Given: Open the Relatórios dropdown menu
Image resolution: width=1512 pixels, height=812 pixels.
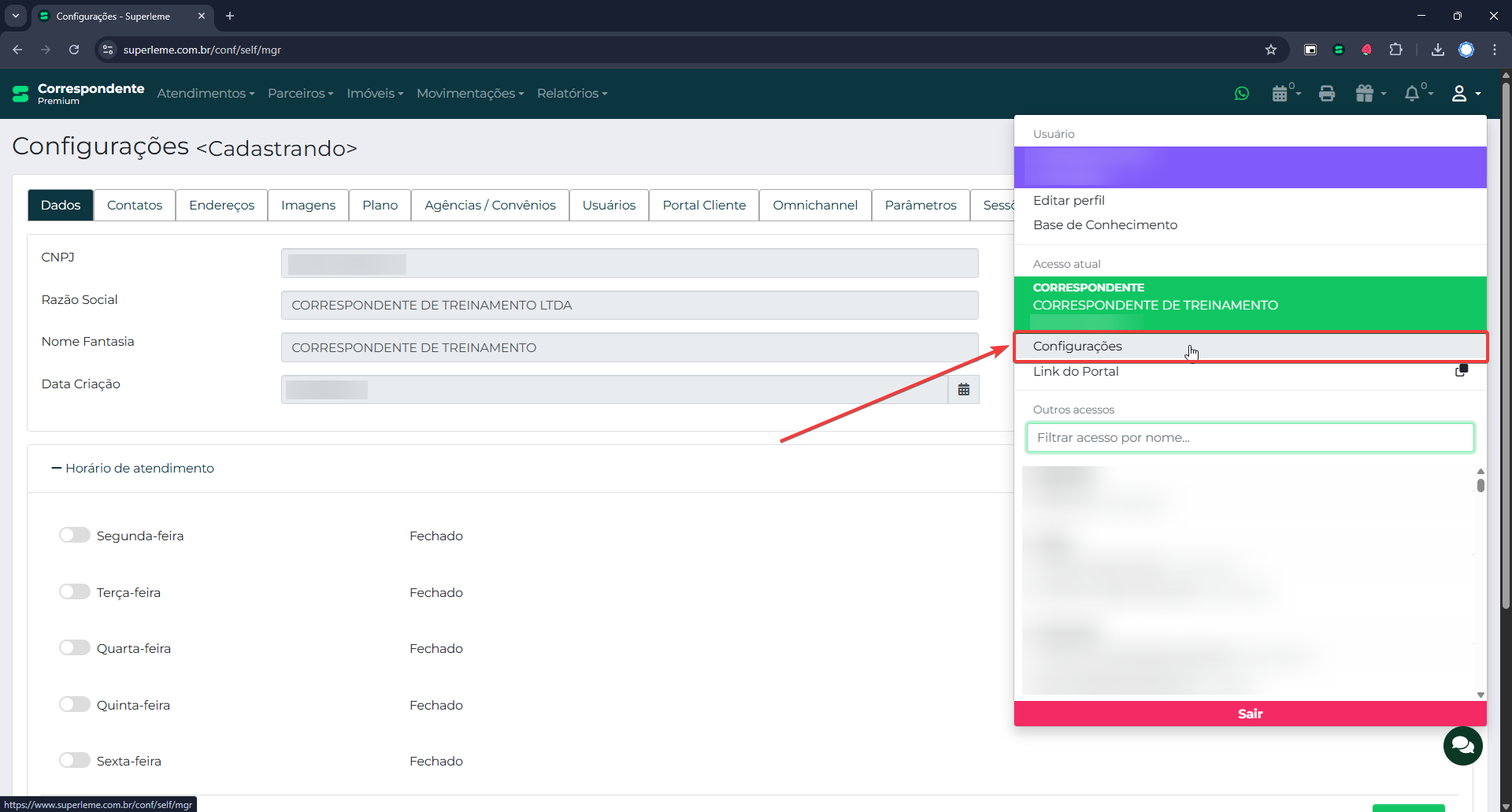Looking at the screenshot, I should [x=572, y=94].
